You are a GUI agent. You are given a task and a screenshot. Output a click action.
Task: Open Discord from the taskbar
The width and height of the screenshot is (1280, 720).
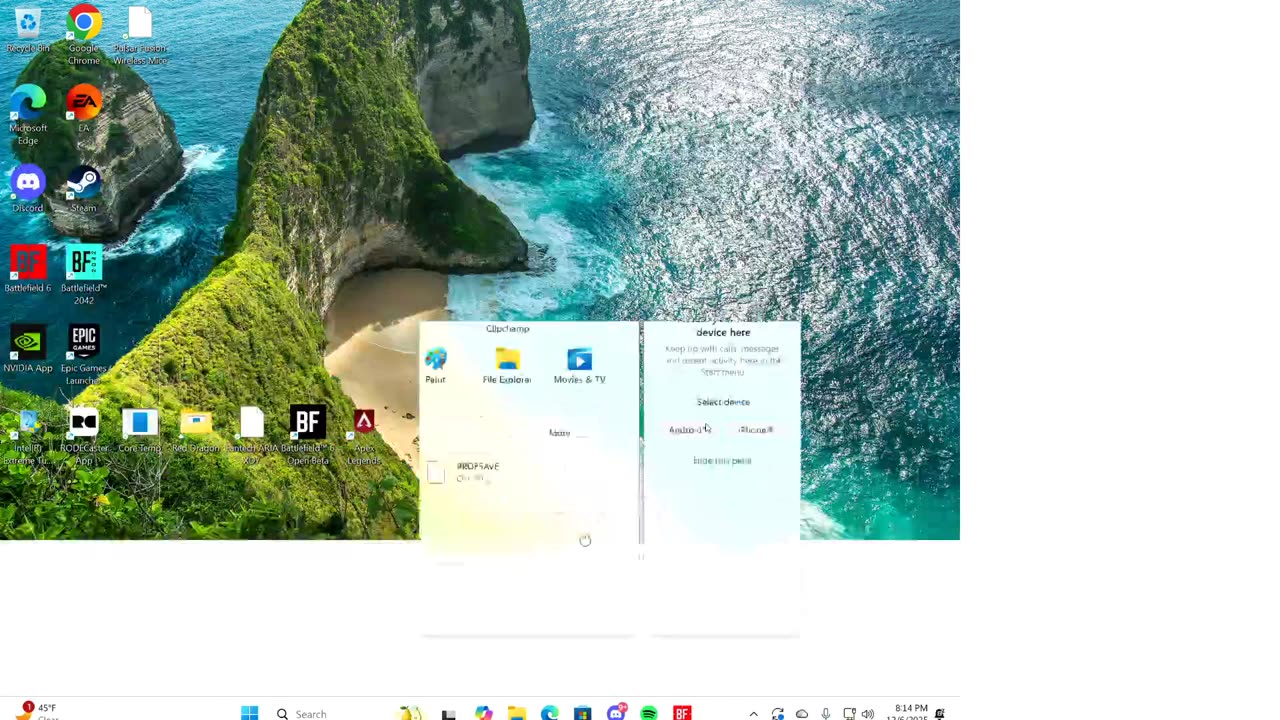(x=616, y=713)
